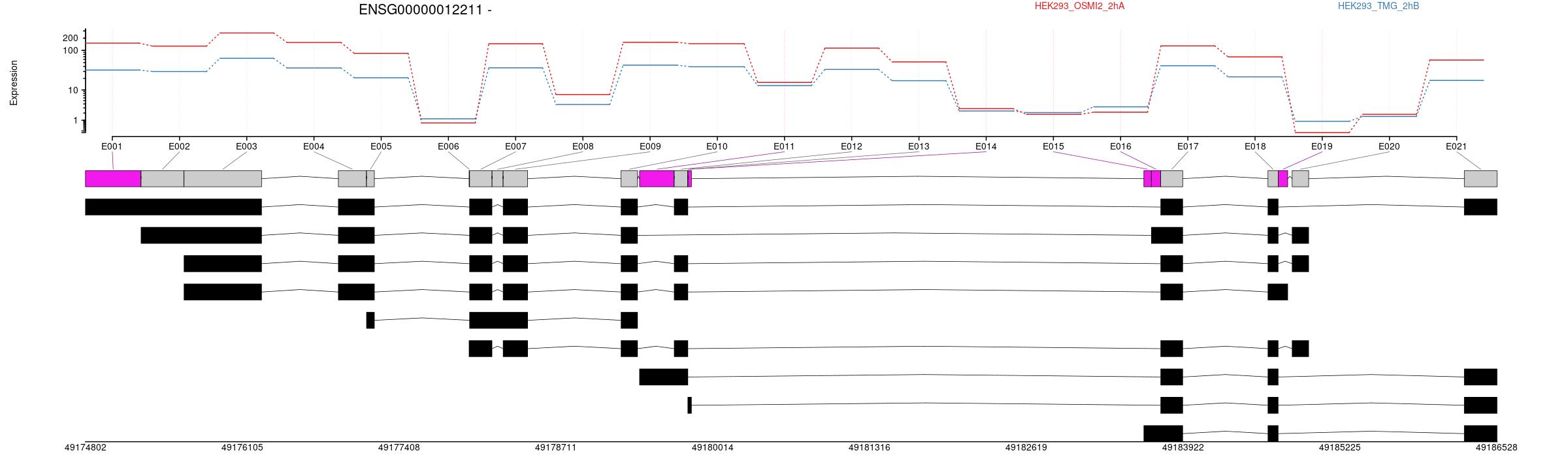The width and height of the screenshot is (1568, 457).
Task: Click exon label E019
Action: tap(1322, 146)
